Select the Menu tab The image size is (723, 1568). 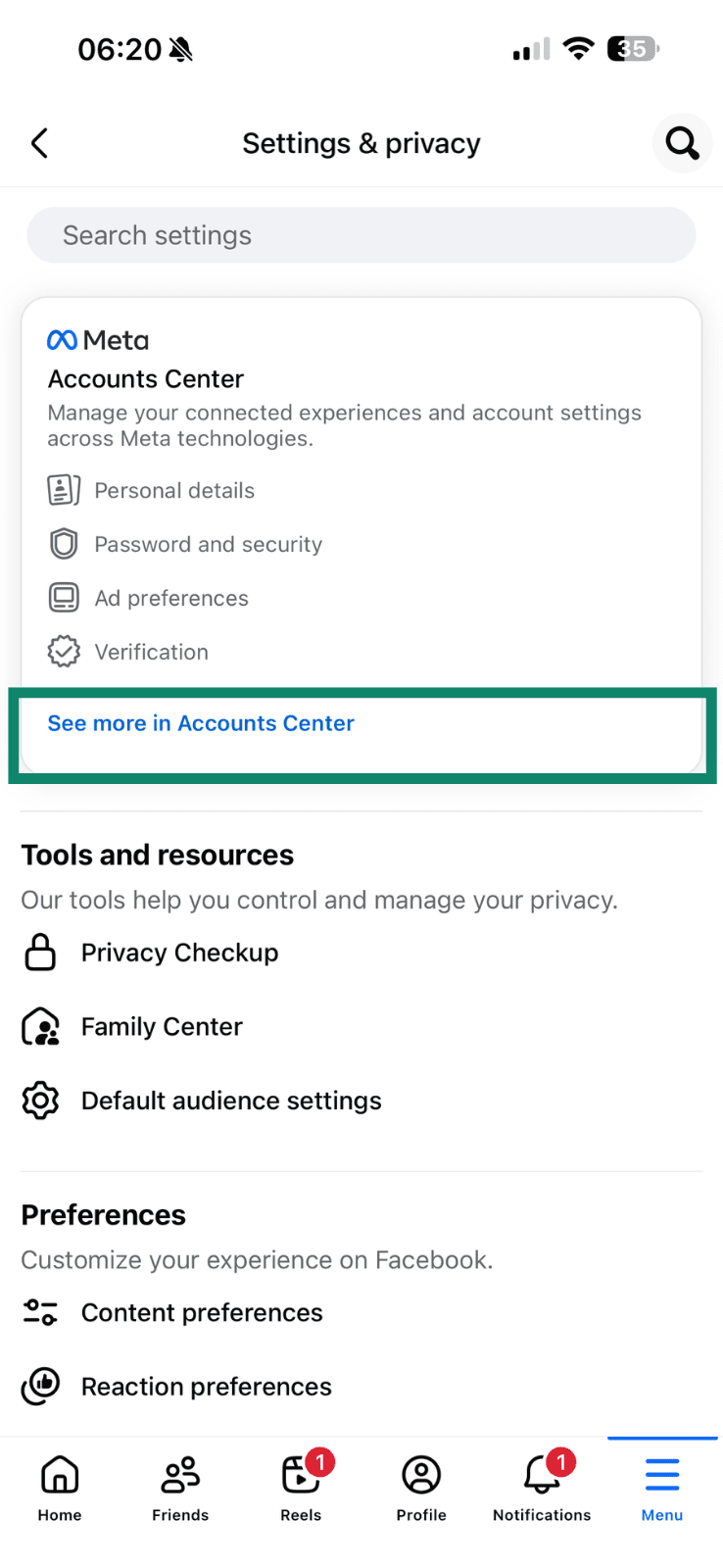[662, 1487]
